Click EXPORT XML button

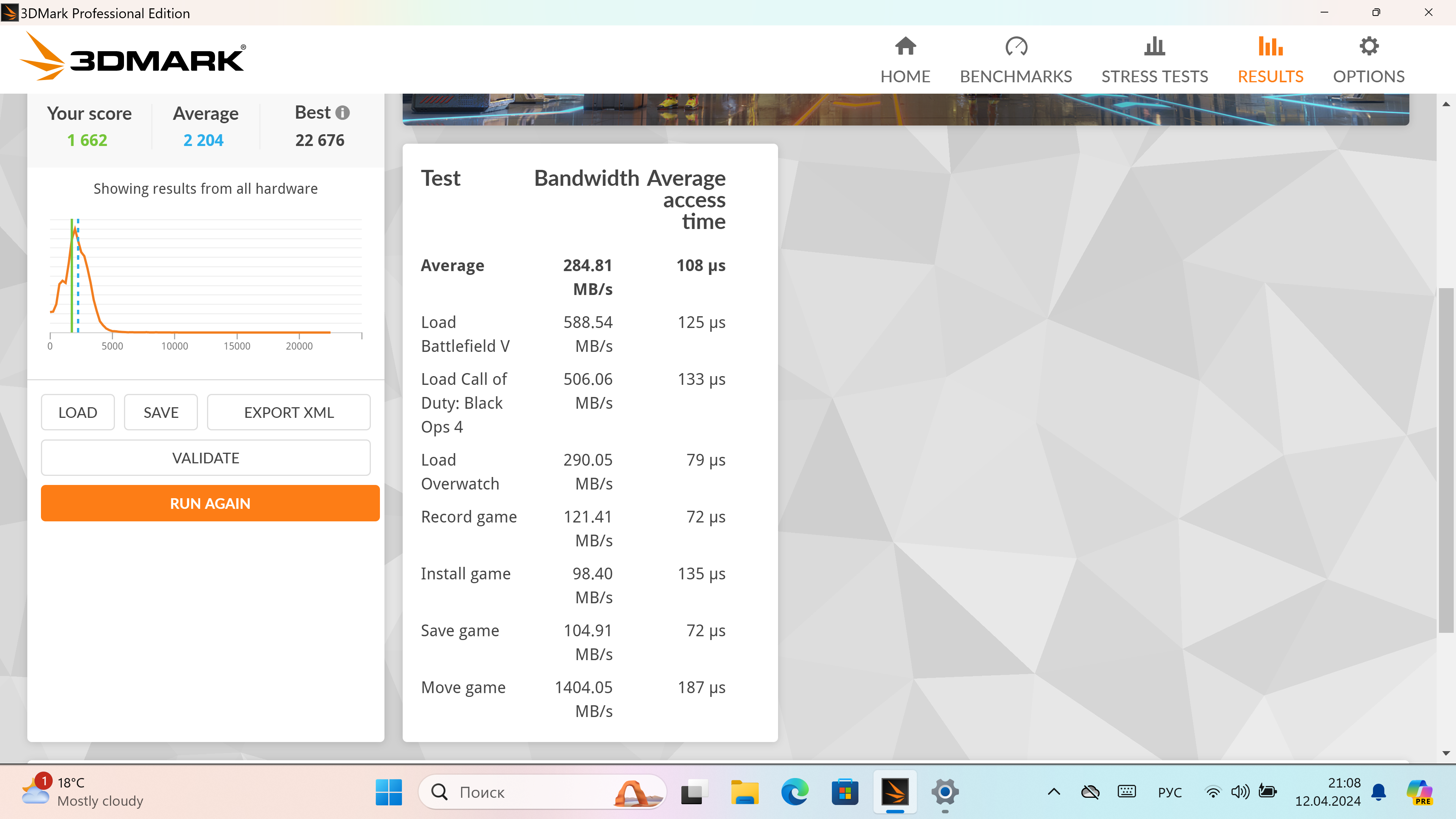[x=289, y=413]
